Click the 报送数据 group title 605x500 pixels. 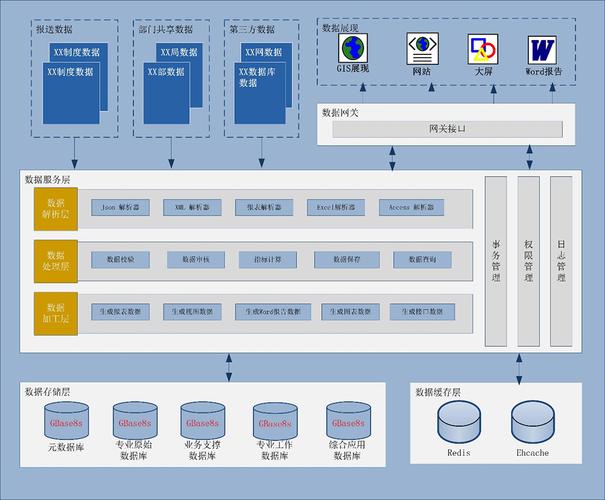[x=54, y=29]
